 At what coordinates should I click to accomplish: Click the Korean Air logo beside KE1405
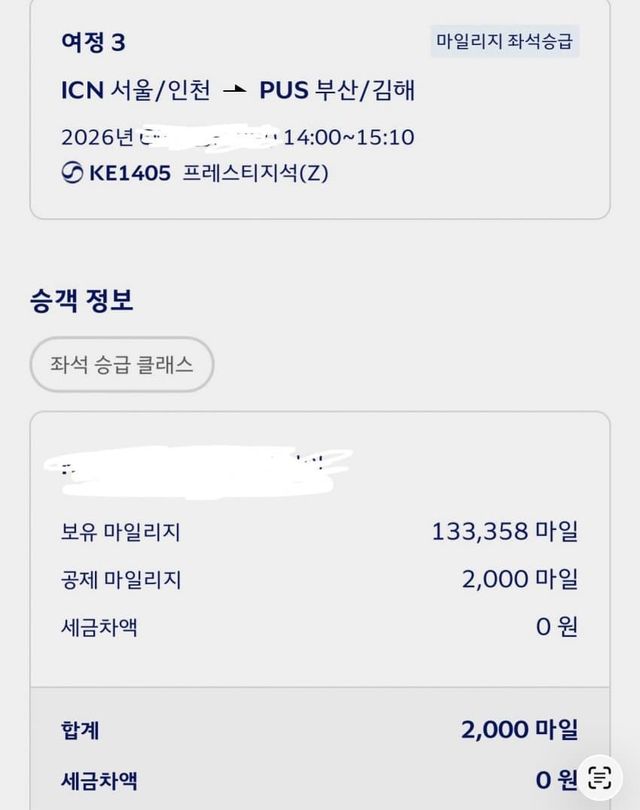72,173
